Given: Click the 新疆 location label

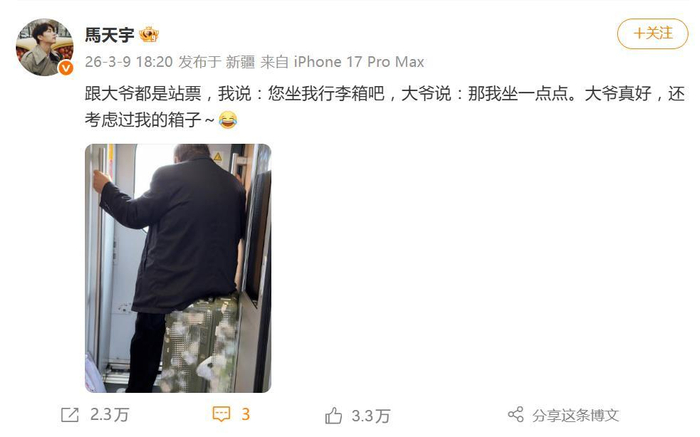Looking at the screenshot, I should (x=240, y=62).
